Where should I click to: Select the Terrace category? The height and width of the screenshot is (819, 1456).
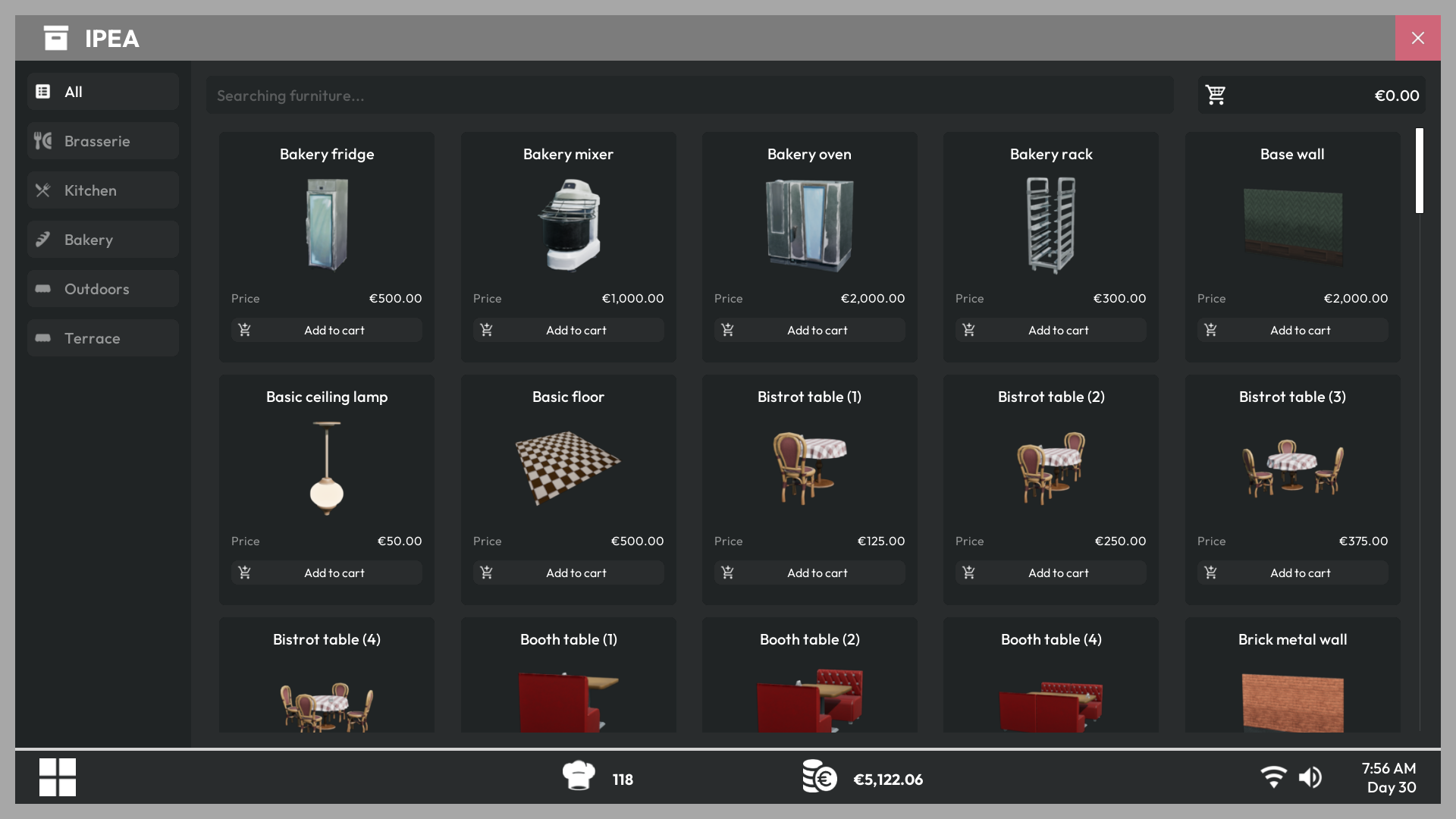click(x=103, y=338)
